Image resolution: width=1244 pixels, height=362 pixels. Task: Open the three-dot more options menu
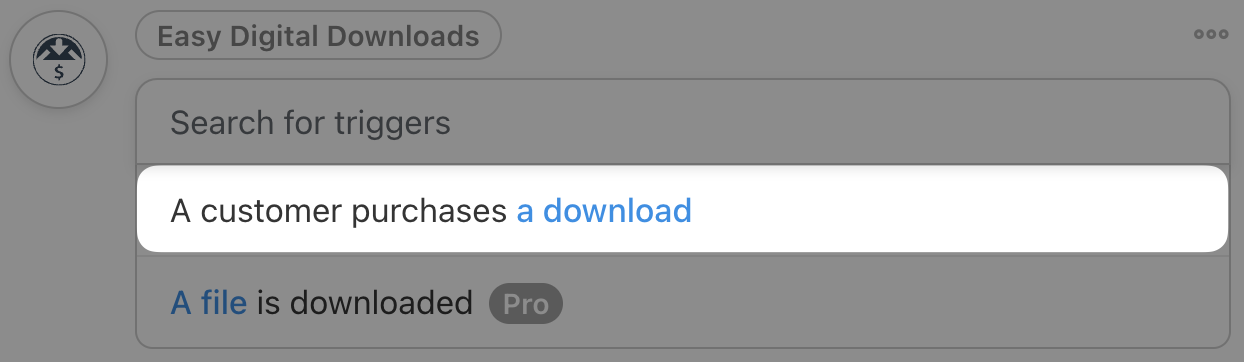coord(1210,34)
